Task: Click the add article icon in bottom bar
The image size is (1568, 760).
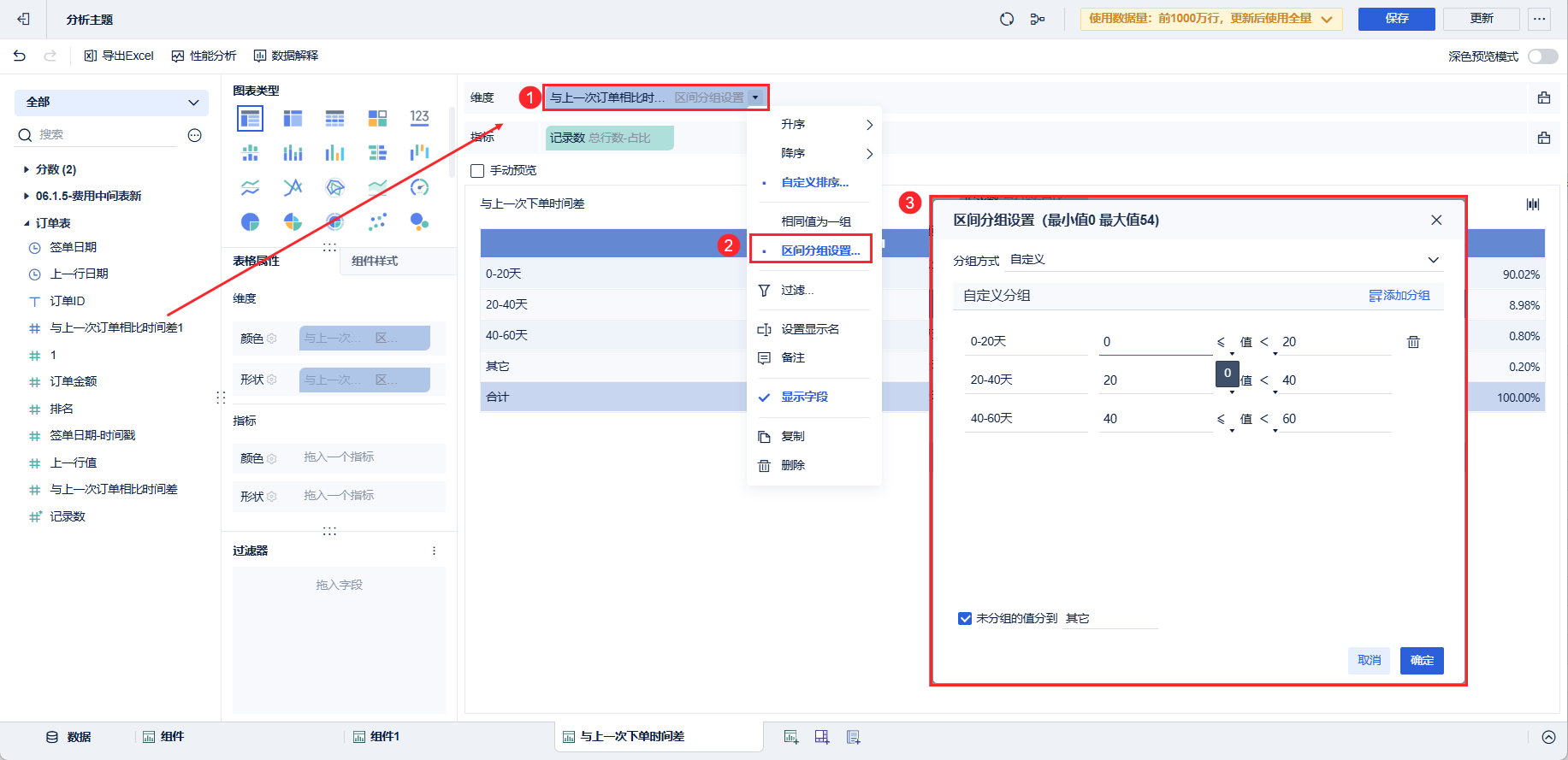Action: tap(853, 737)
